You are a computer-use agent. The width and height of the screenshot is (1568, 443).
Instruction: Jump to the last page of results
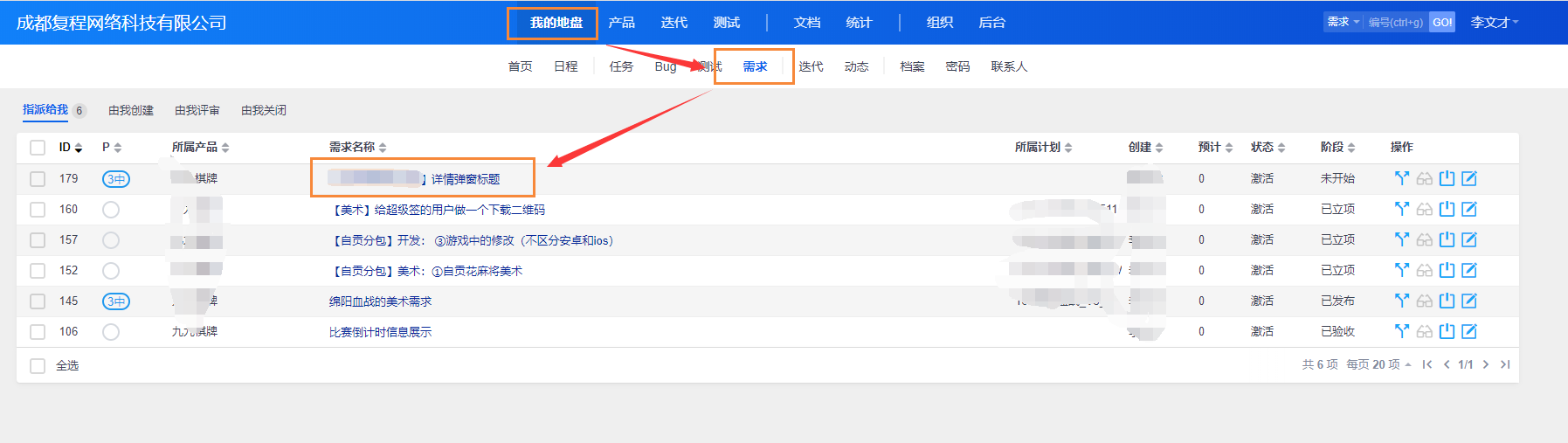pyautogui.click(x=1505, y=364)
